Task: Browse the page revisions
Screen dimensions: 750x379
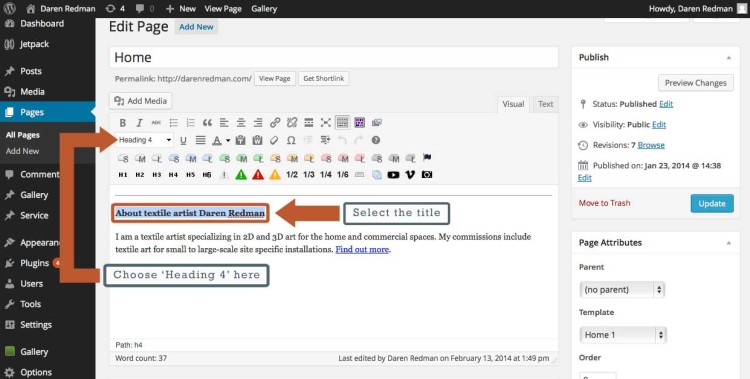Action: pos(651,145)
